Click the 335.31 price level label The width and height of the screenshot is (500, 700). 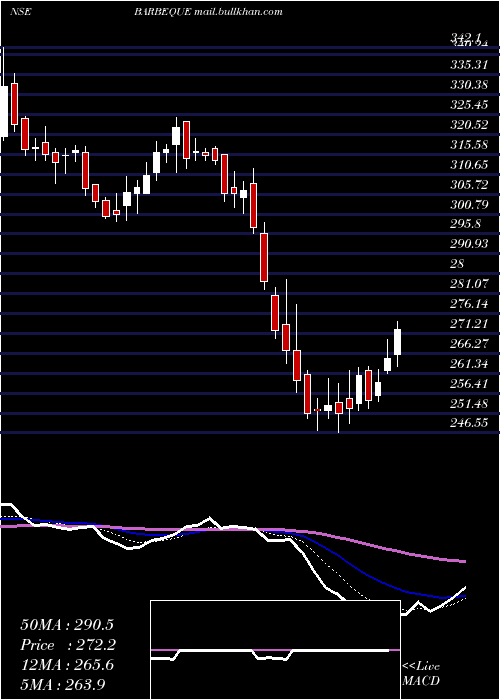(x=469, y=65)
